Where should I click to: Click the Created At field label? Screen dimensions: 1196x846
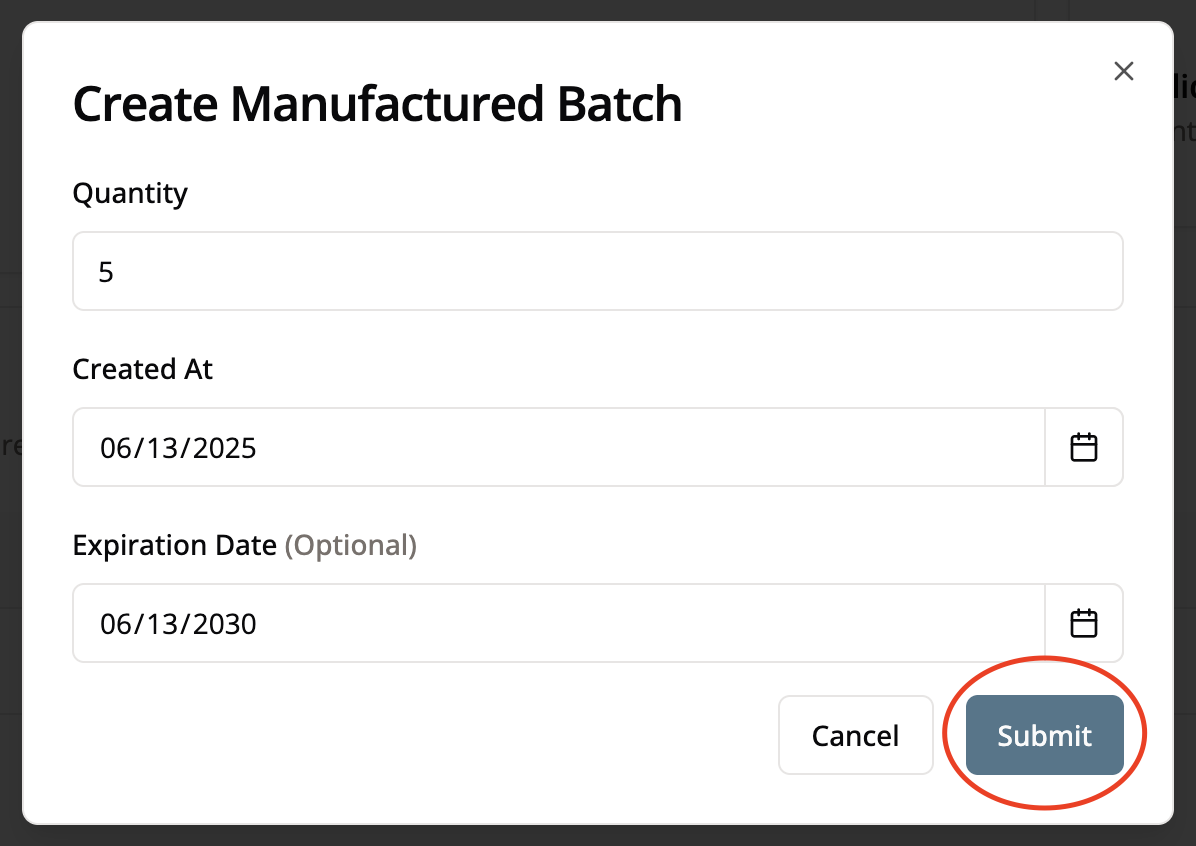tap(143, 370)
